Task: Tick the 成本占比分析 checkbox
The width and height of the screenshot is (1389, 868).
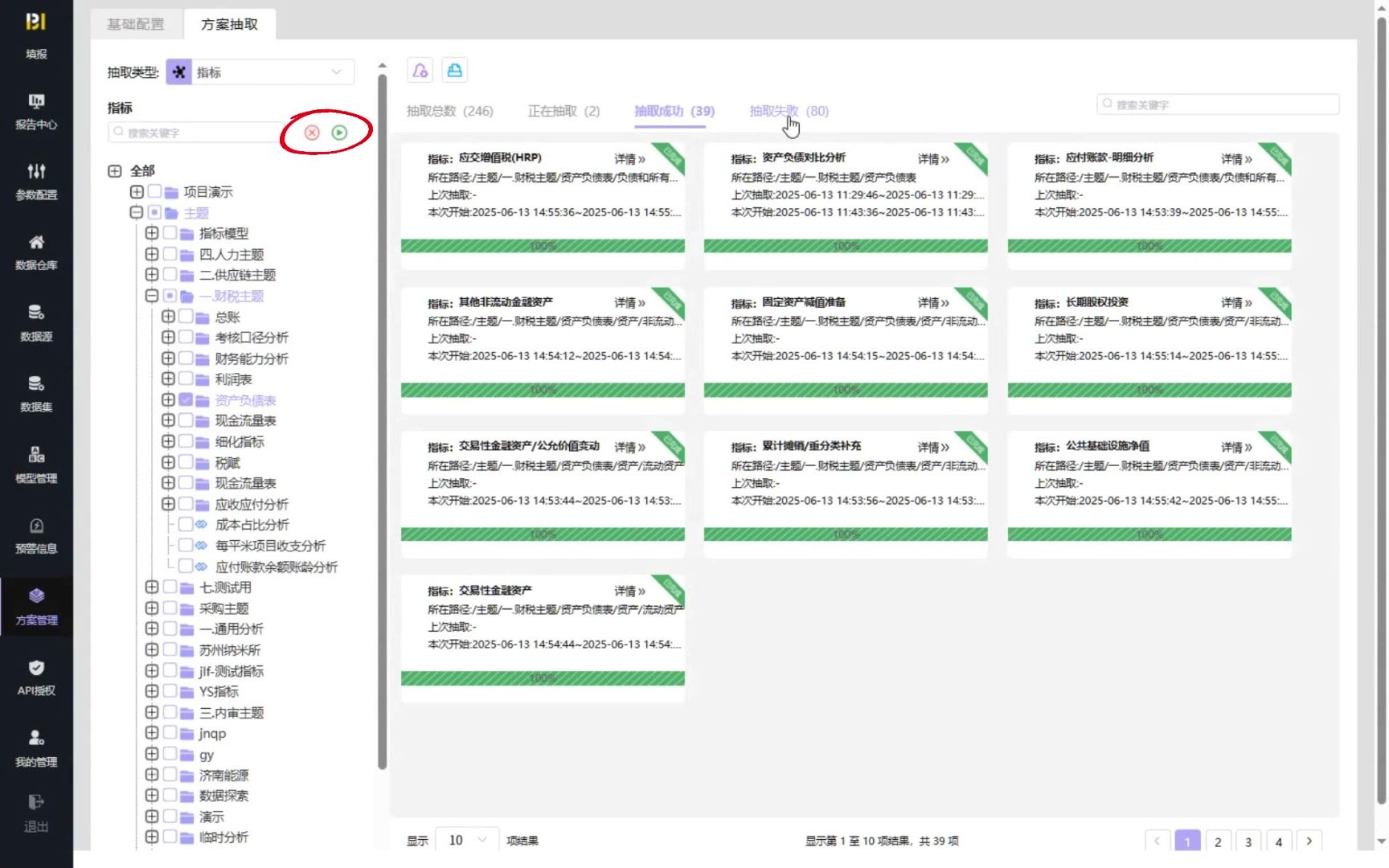Action: click(x=186, y=524)
